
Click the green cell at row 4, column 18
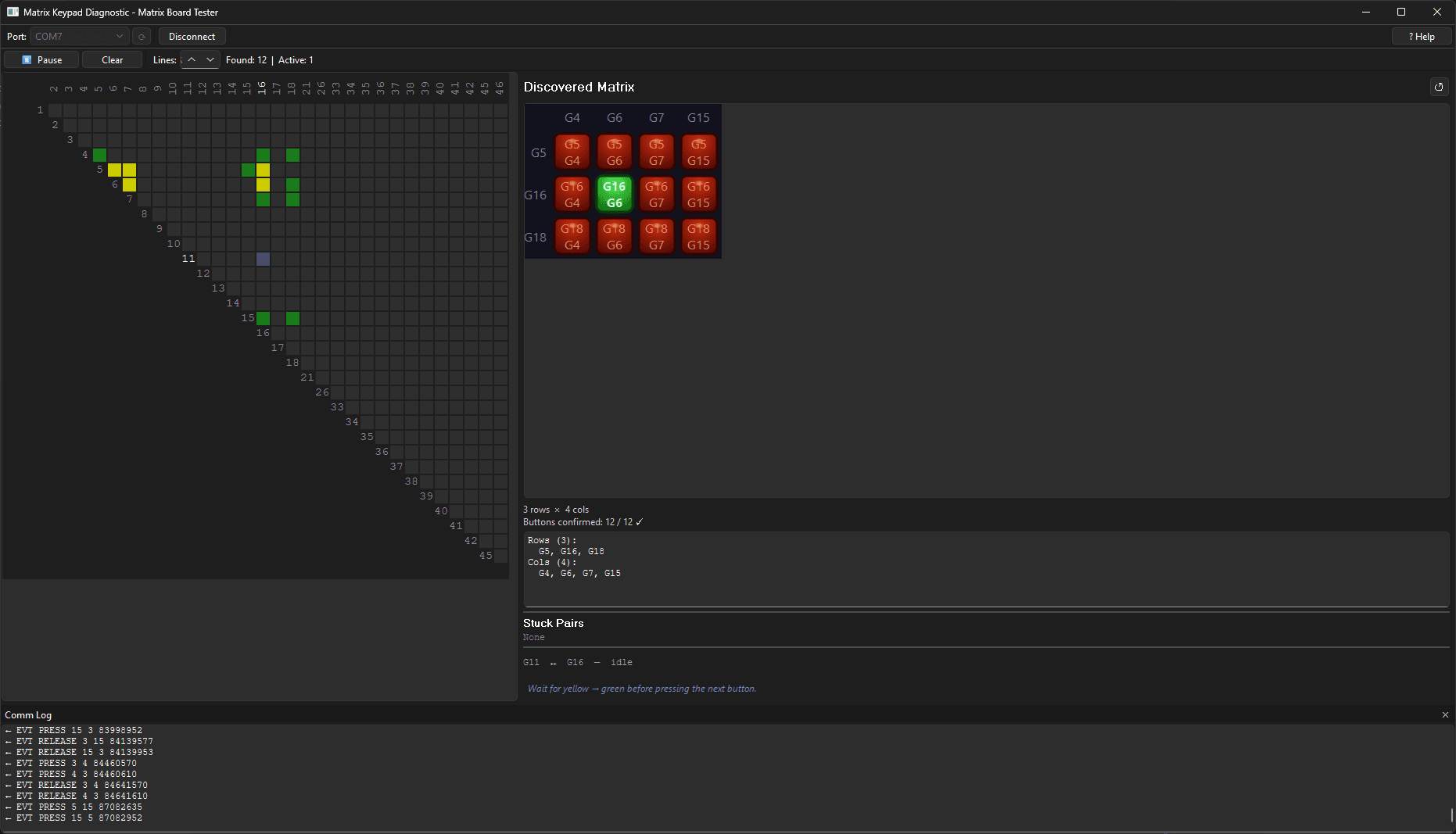point(292,155)
